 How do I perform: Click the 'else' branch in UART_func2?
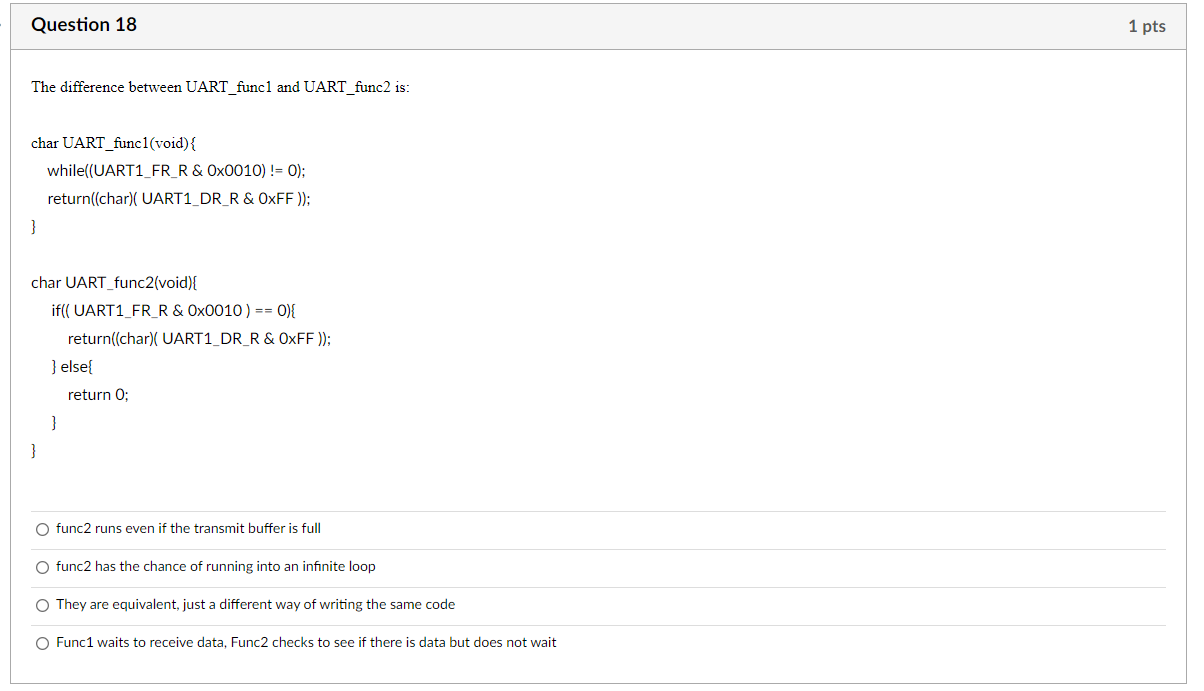coord(70,366)
